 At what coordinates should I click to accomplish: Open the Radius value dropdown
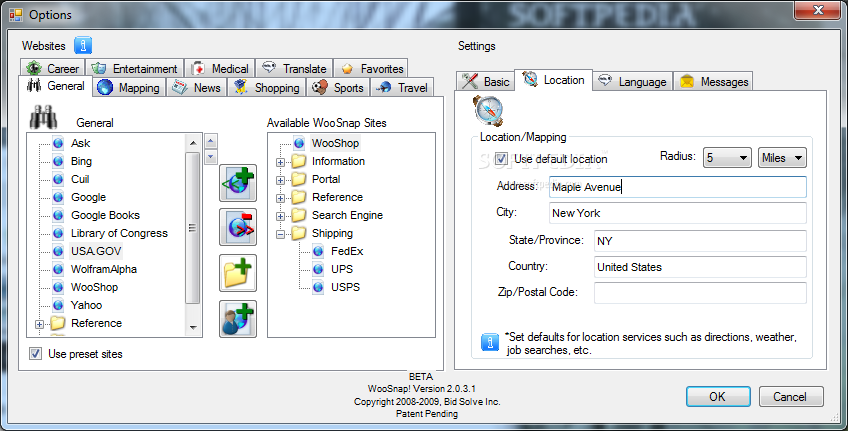(727, 158)
